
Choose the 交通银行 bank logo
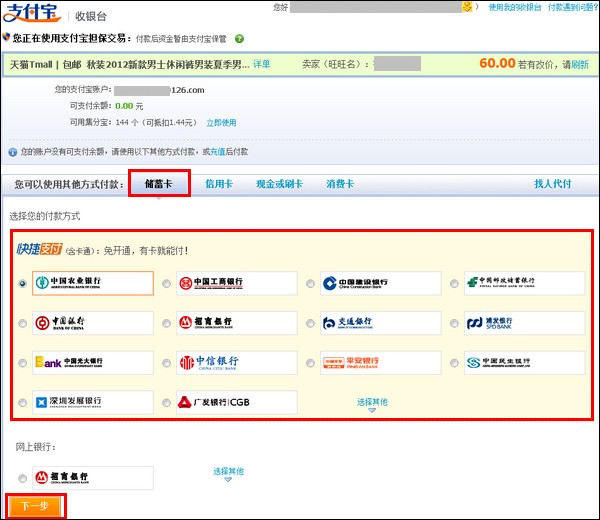(381, 323)
